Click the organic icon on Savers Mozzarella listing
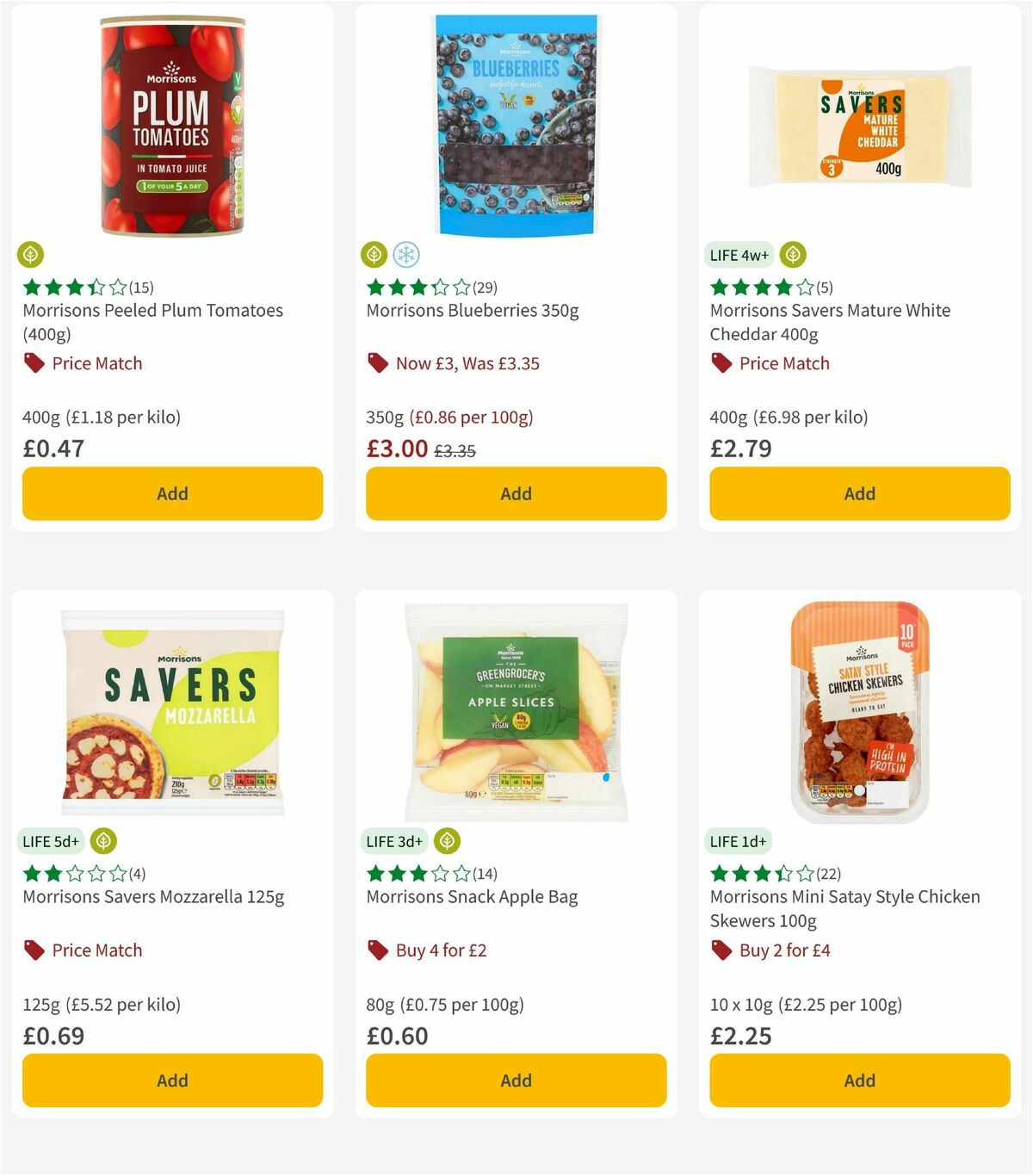Image resolution: width=1033 pixels, height=1176 pixels. (103, 841)
